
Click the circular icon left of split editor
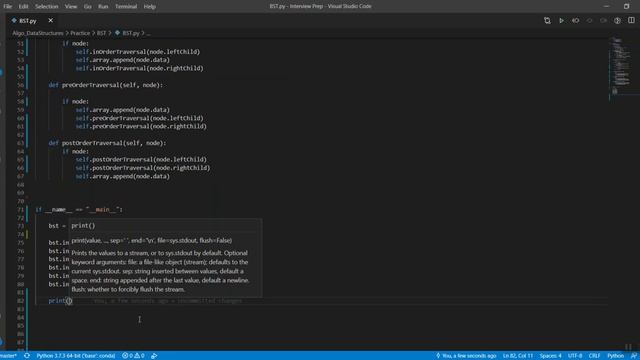click(617, 20)
